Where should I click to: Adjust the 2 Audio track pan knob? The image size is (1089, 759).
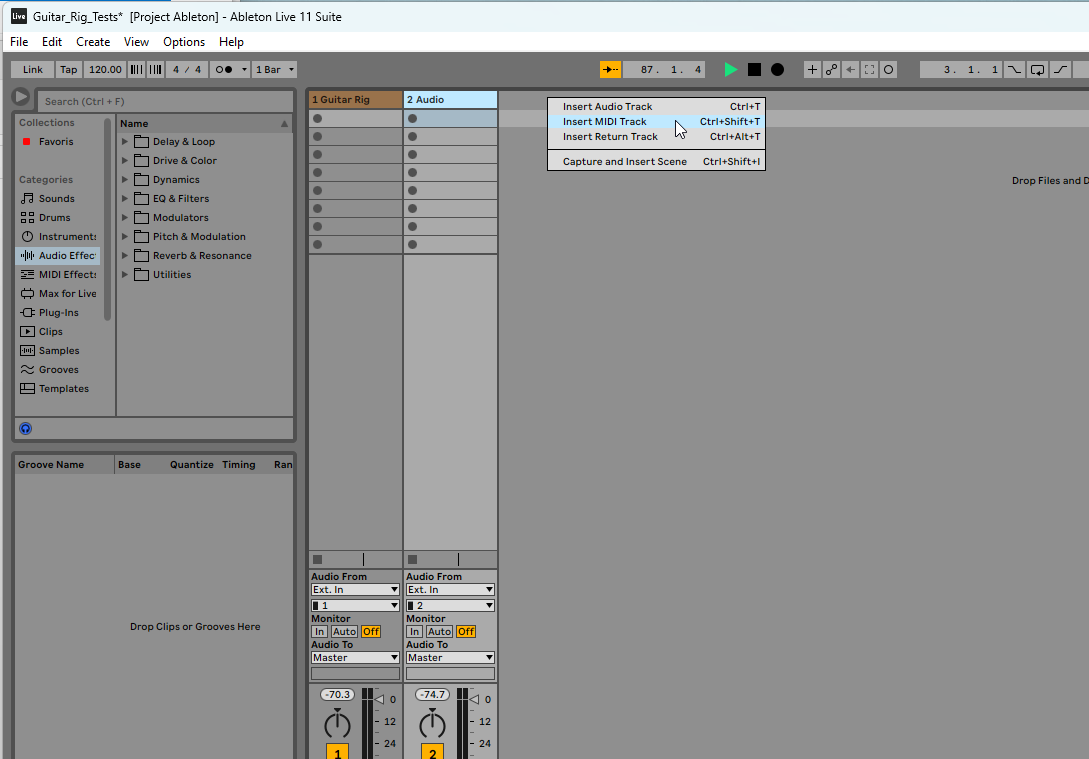click(432, 724)
